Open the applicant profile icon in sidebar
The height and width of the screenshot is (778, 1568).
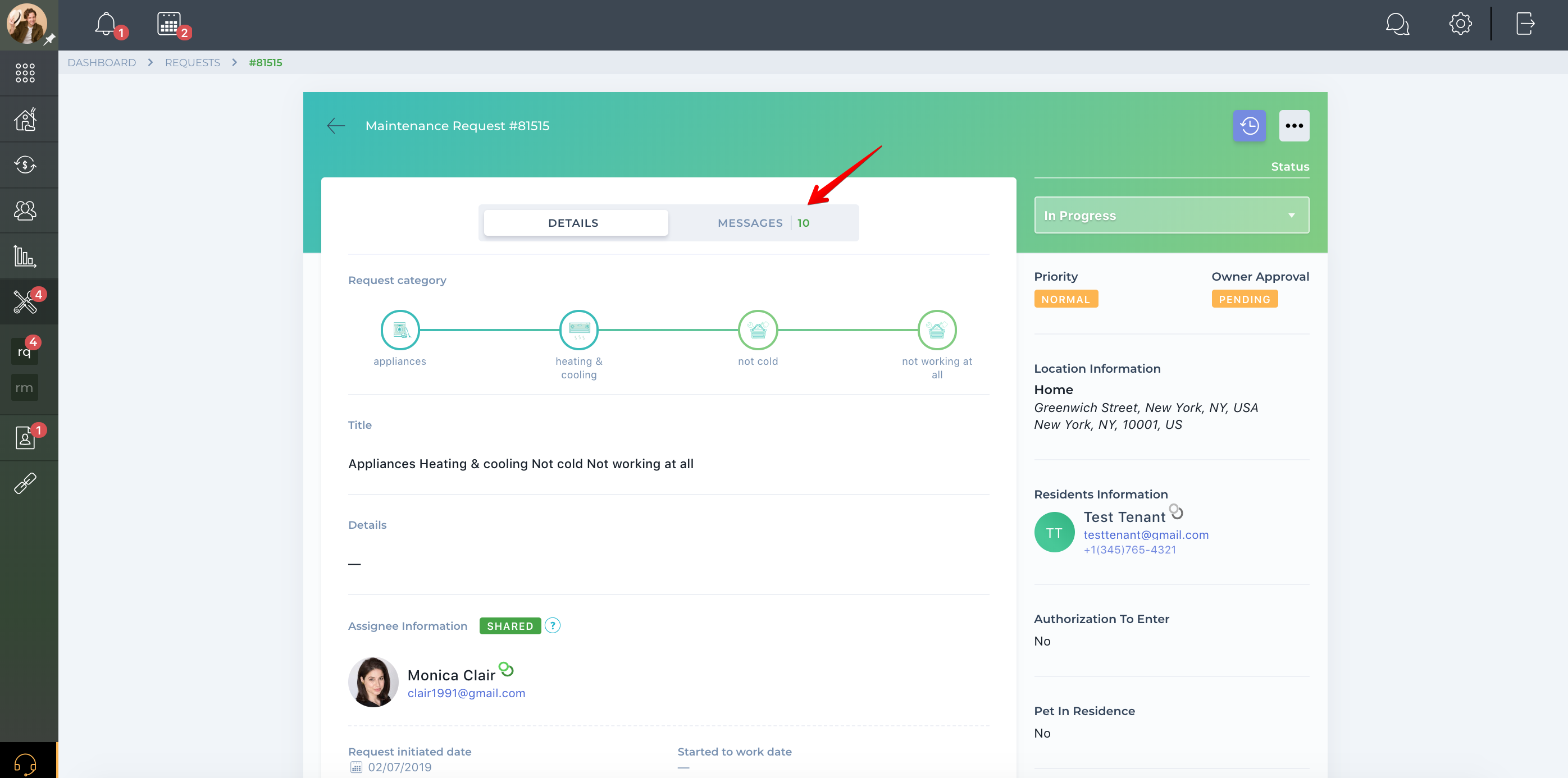pyautogui.click(x=25, y=437)
